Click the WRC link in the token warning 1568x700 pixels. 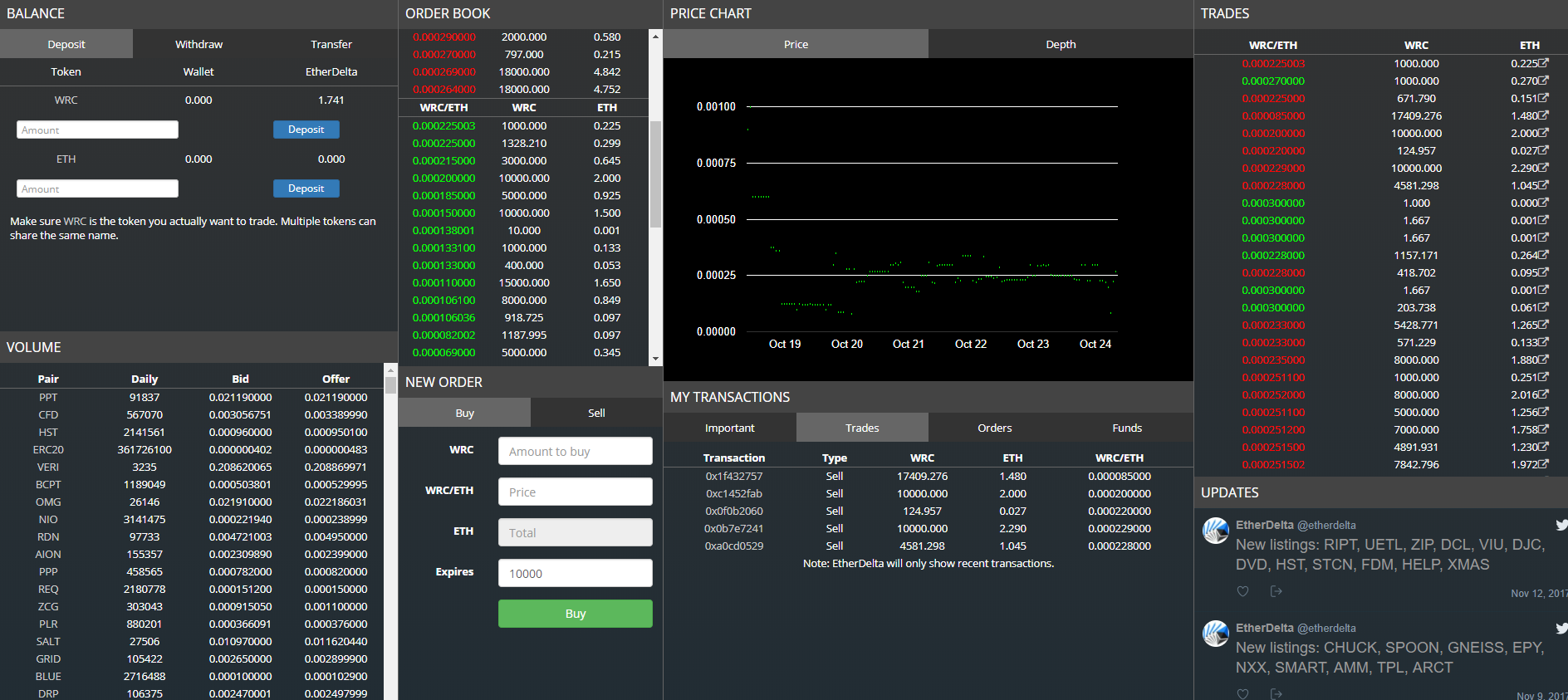75,221
